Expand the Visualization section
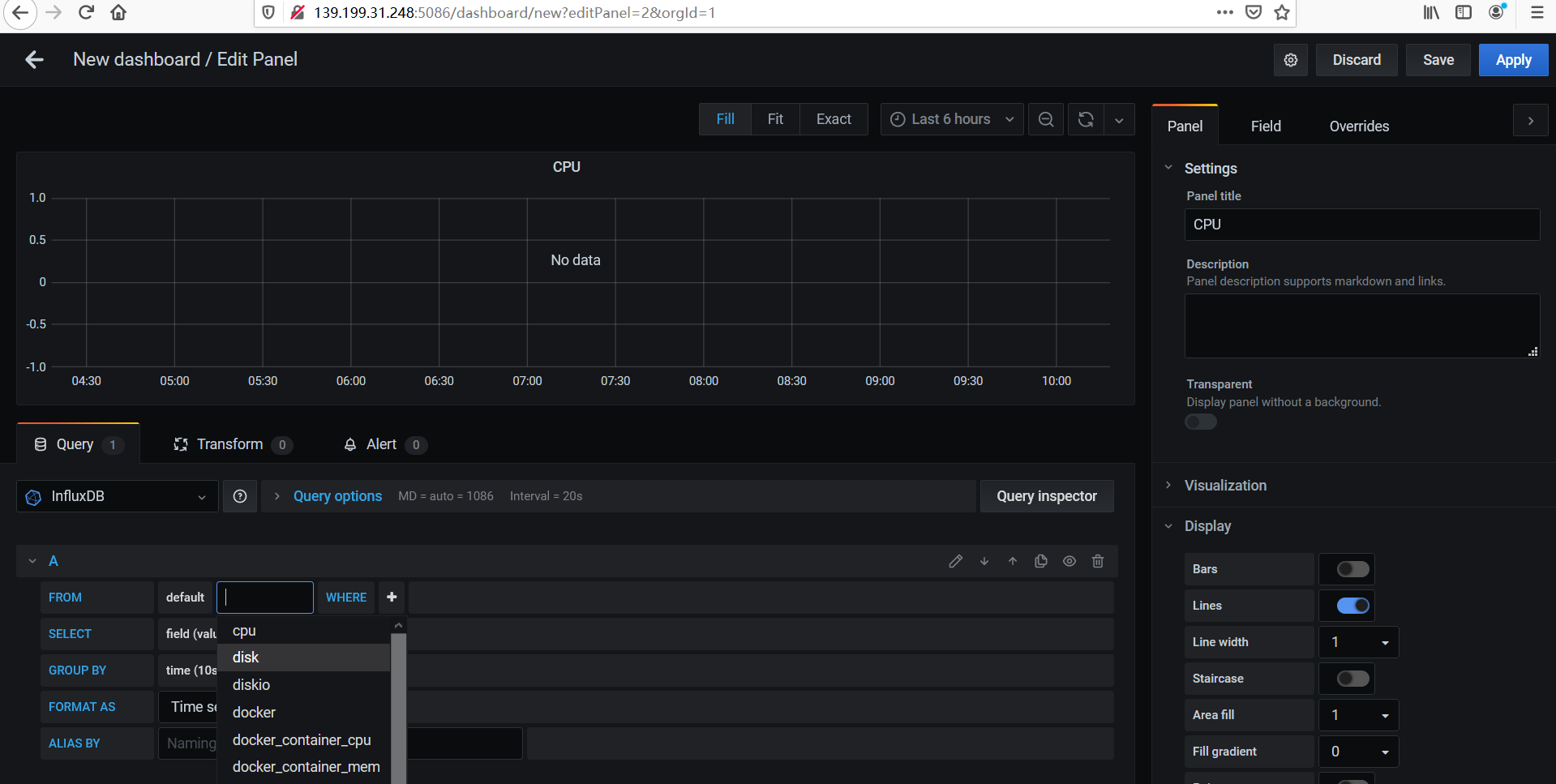 pos(1224,485)
